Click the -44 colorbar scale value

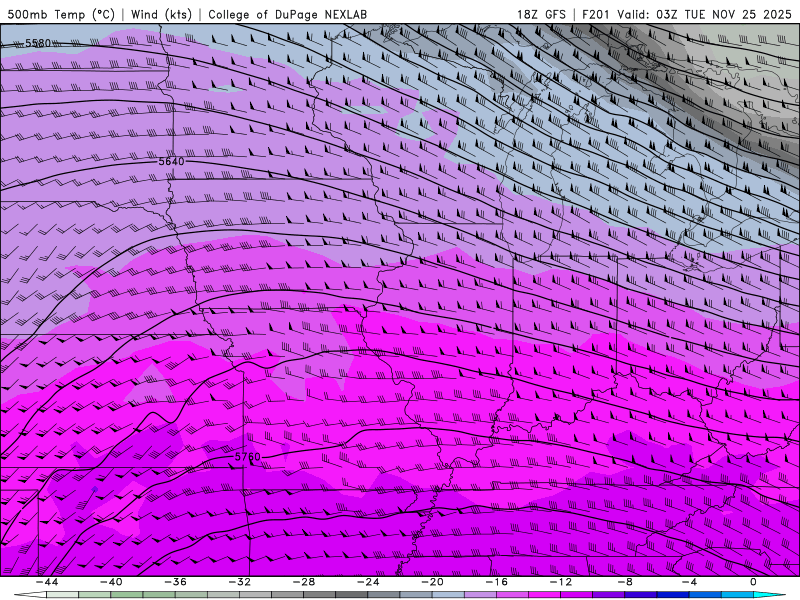point(47,582)
